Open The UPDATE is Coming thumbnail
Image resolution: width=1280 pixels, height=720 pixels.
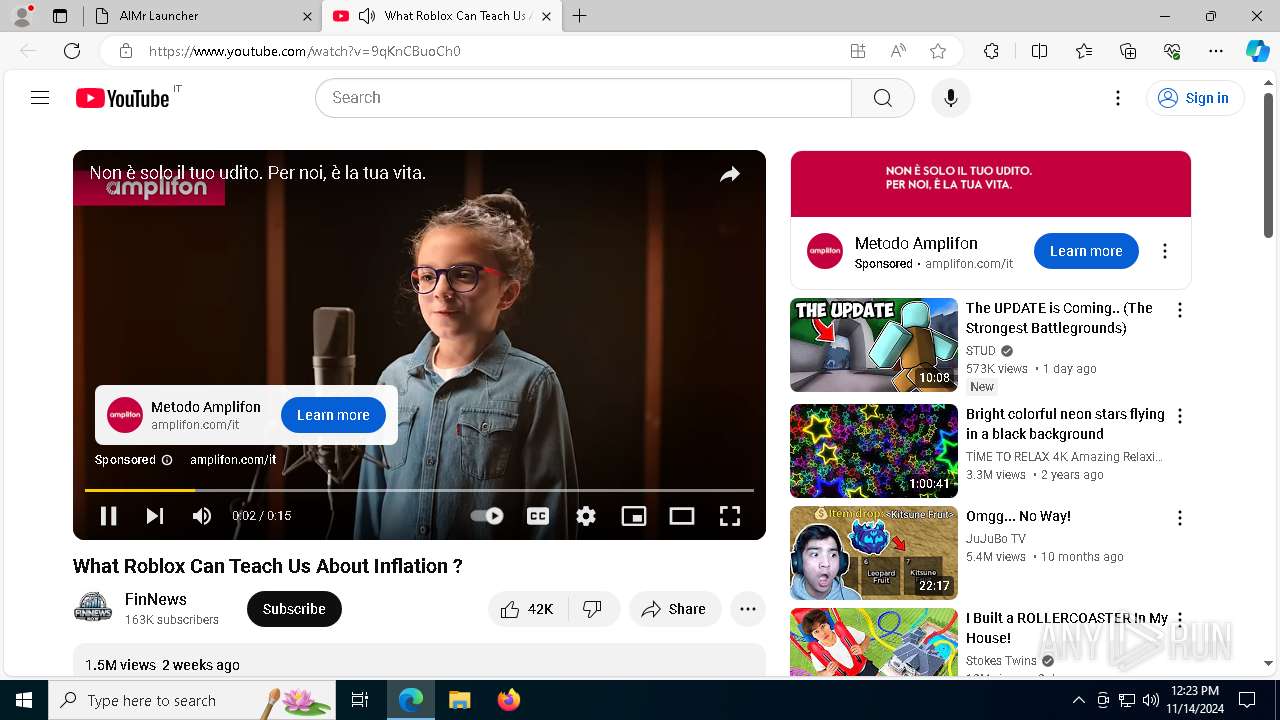pos(874,345)
